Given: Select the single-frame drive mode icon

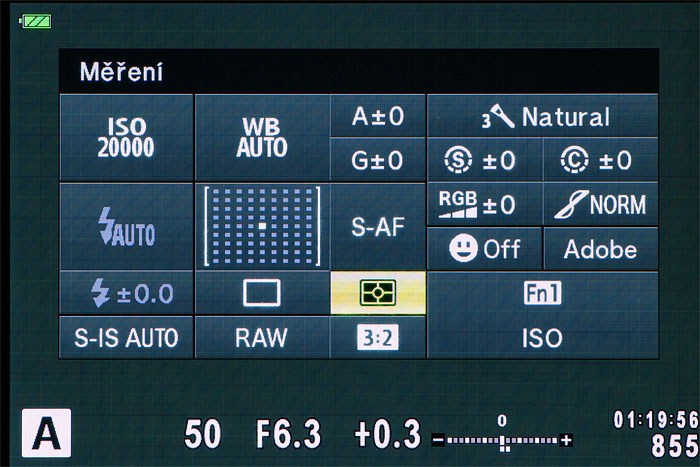Looking at the screenshot, I should 262,293.
